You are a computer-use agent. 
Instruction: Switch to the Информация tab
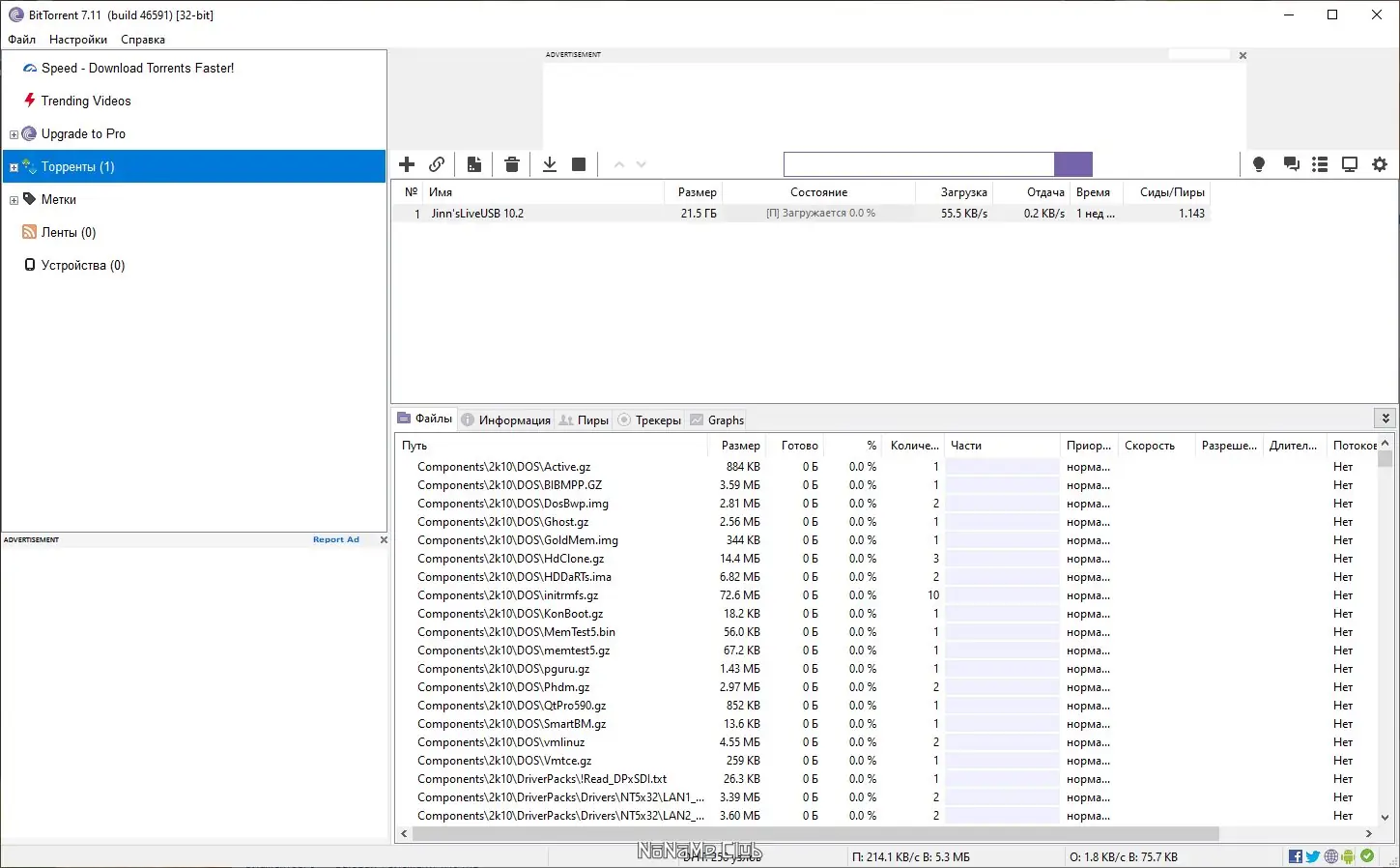coord(505,420)
